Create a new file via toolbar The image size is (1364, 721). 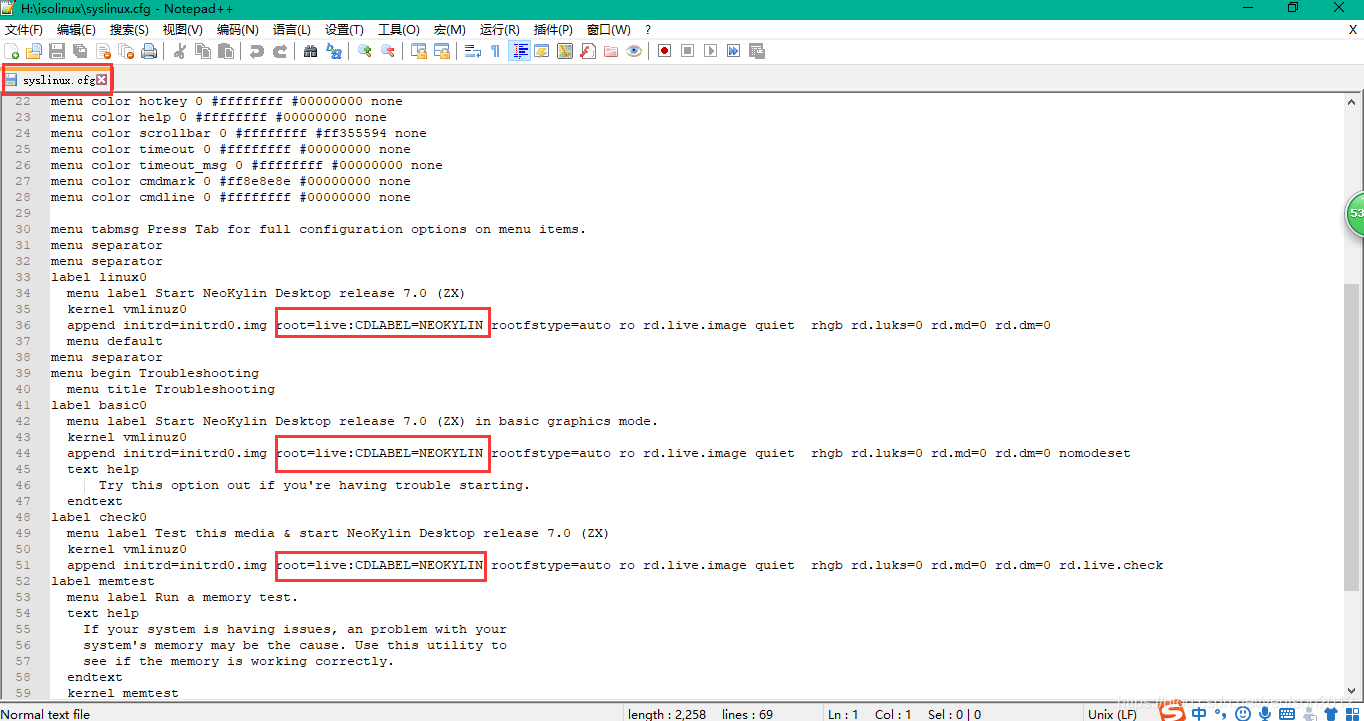[x=12, y=51]
